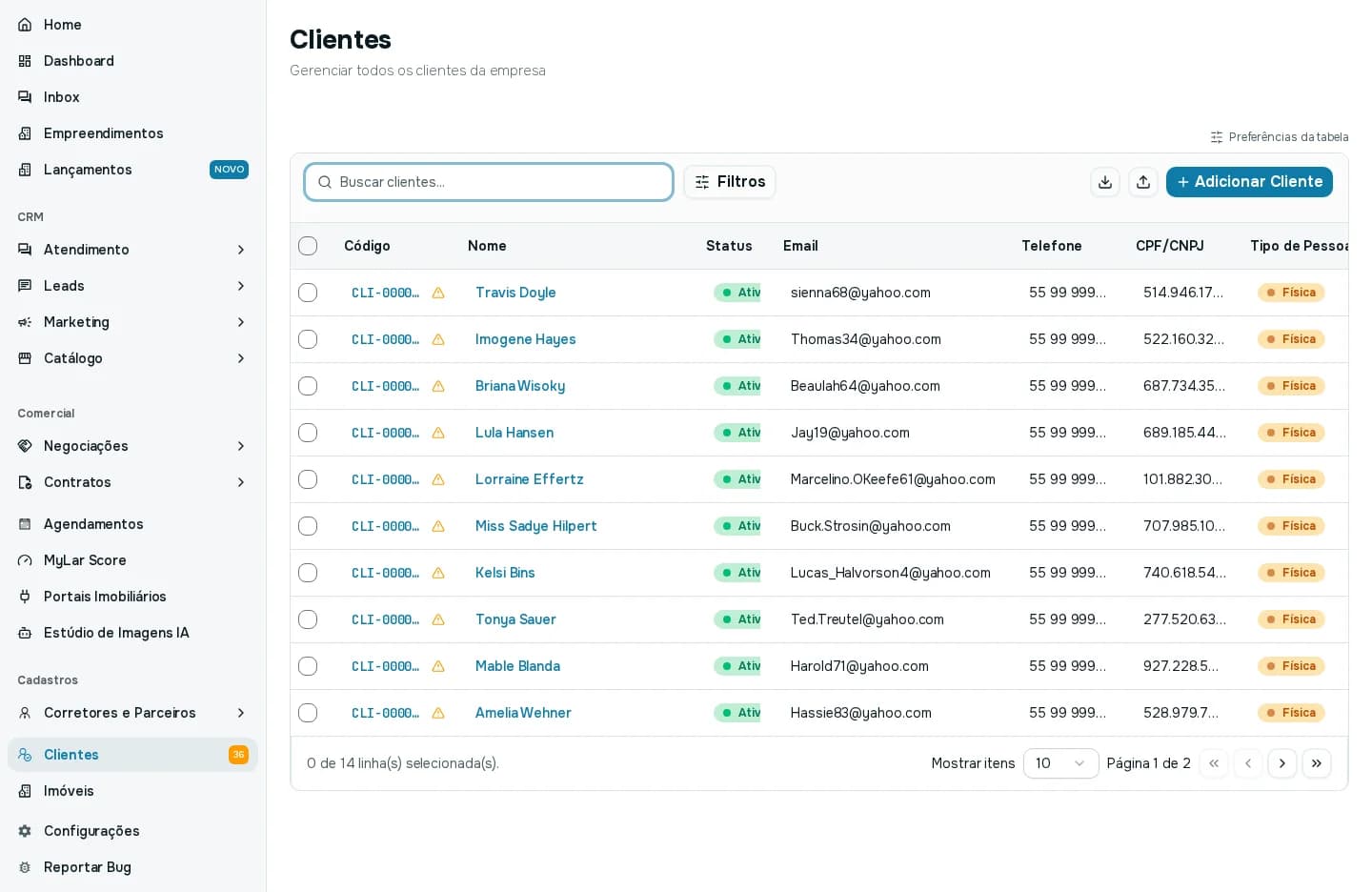Image resolution: width=1372 pixels, height=892 pixels.
Task: Select the Tonya Sauer row checkbox
Action: [x=308, y=619]
